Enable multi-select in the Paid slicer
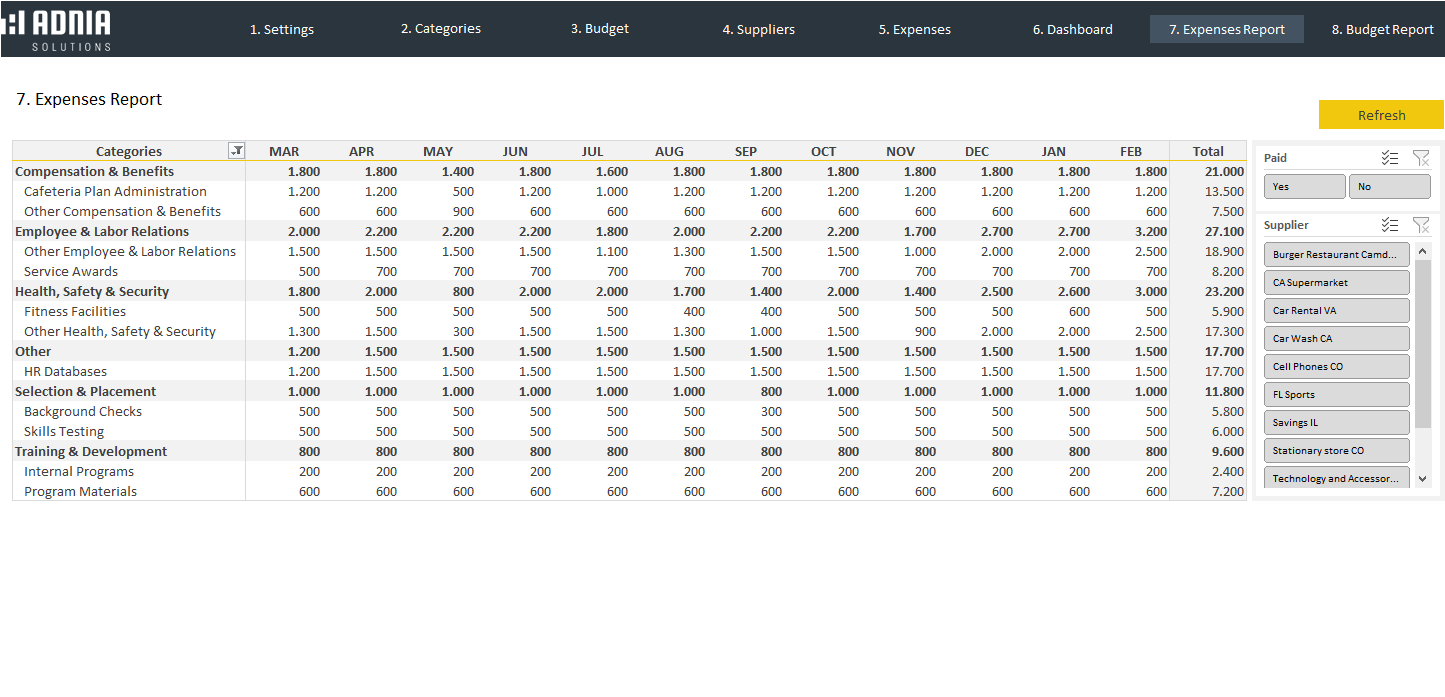1445x697 pixels. (1389, 158)
